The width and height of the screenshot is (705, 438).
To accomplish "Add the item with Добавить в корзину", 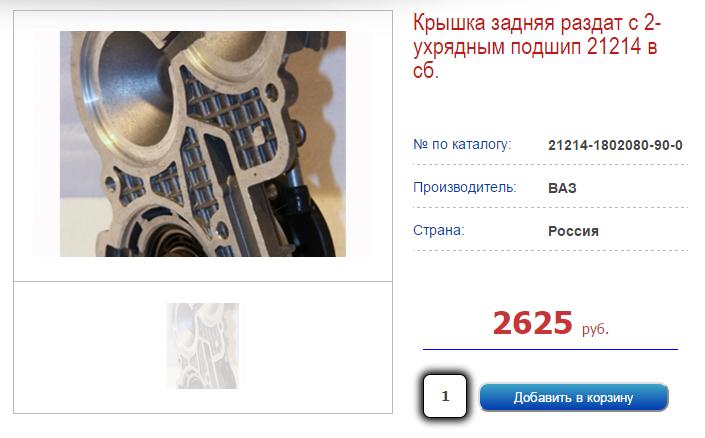I will [x=574, y=397].
